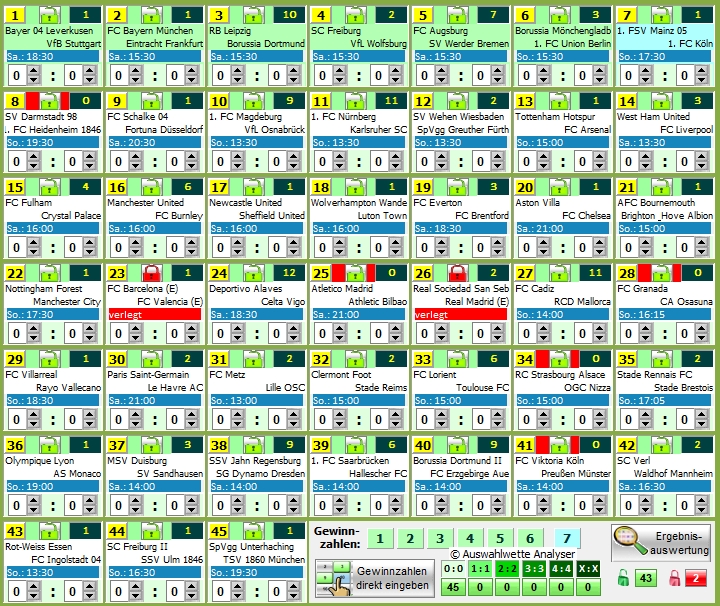
Task: Toggle lock state of match 15 FC Fulham
Action: (50, 187)
